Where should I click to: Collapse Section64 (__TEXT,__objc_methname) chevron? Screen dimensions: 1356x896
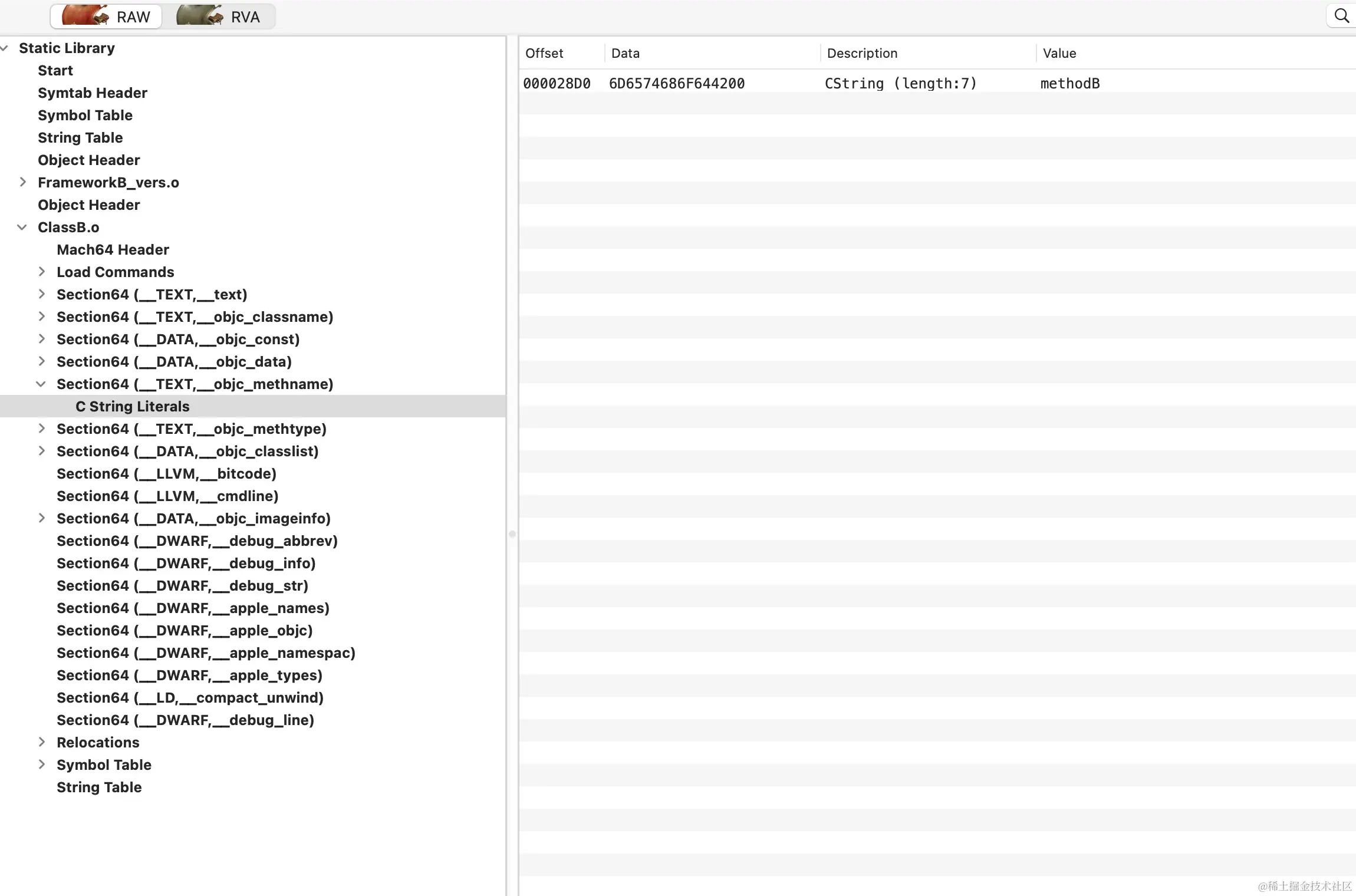pos(41,384)
